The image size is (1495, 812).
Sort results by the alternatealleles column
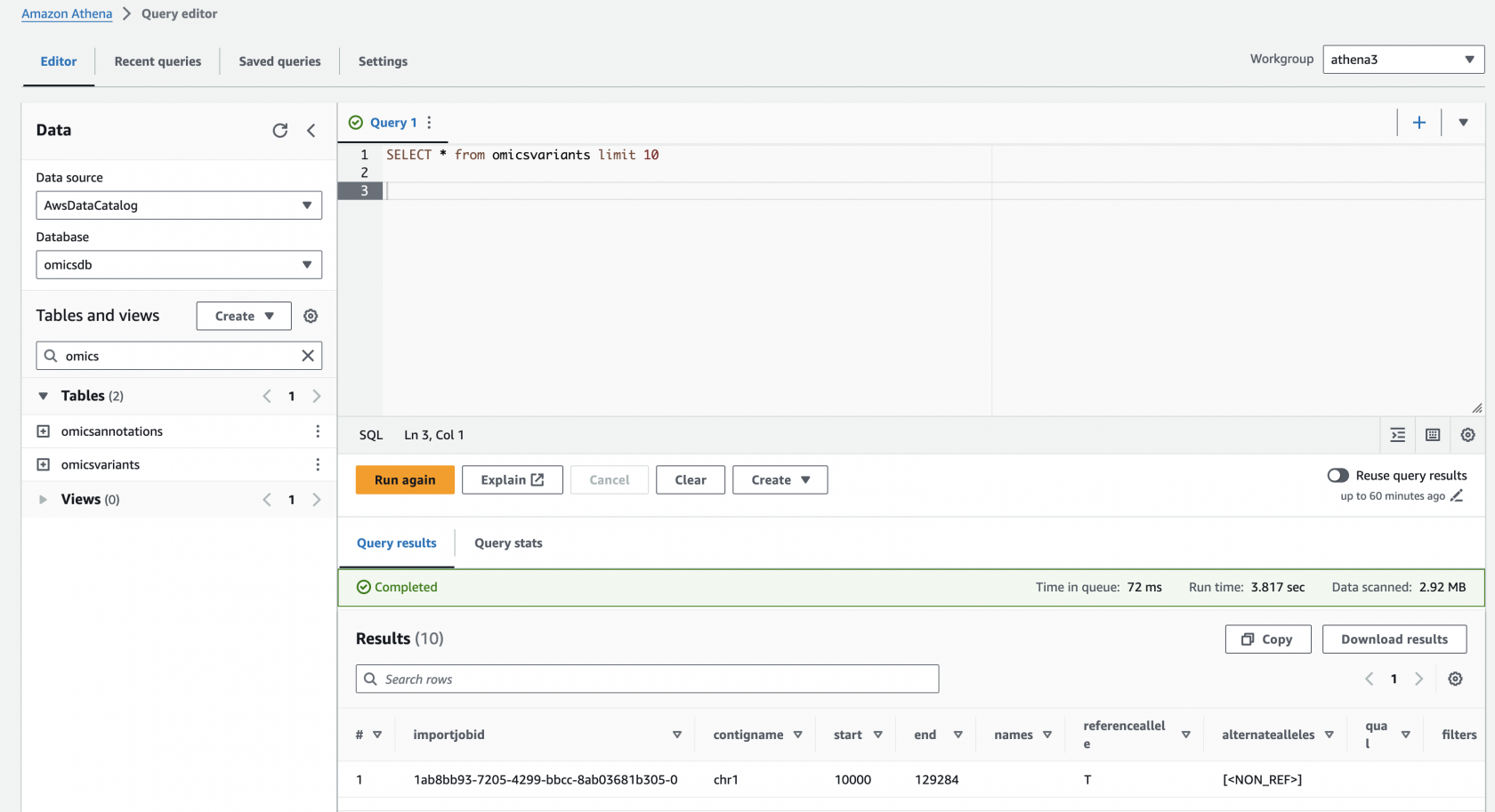click(x=1329, y=735)
